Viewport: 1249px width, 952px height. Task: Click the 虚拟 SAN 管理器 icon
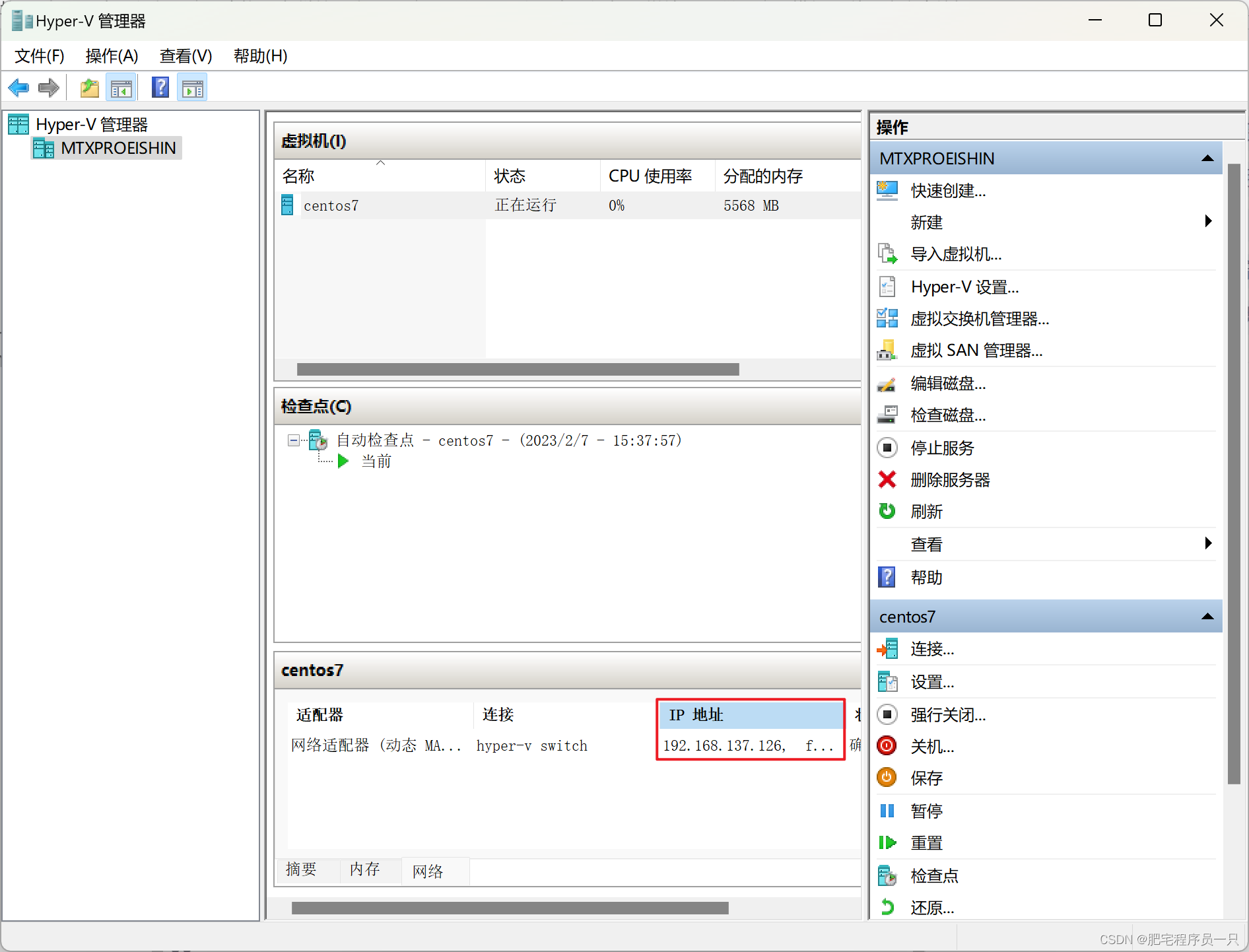pos(887,350)
